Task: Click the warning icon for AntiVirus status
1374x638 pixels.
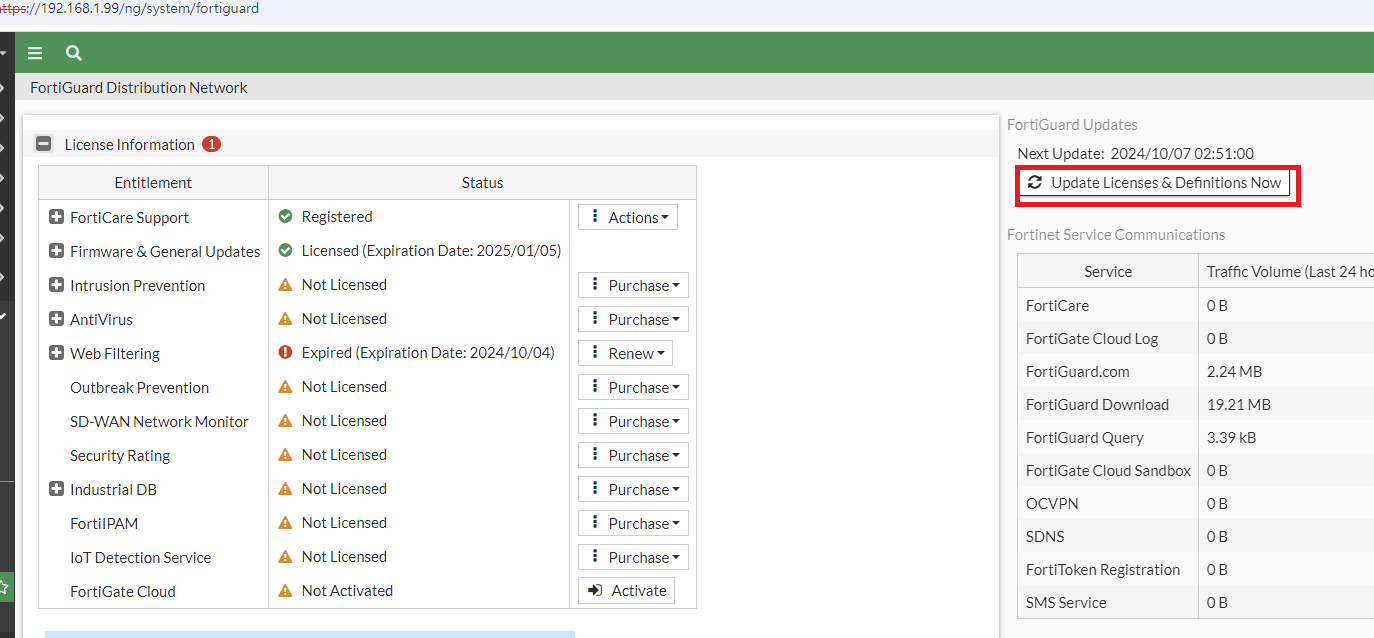Action: click(285, 318)
